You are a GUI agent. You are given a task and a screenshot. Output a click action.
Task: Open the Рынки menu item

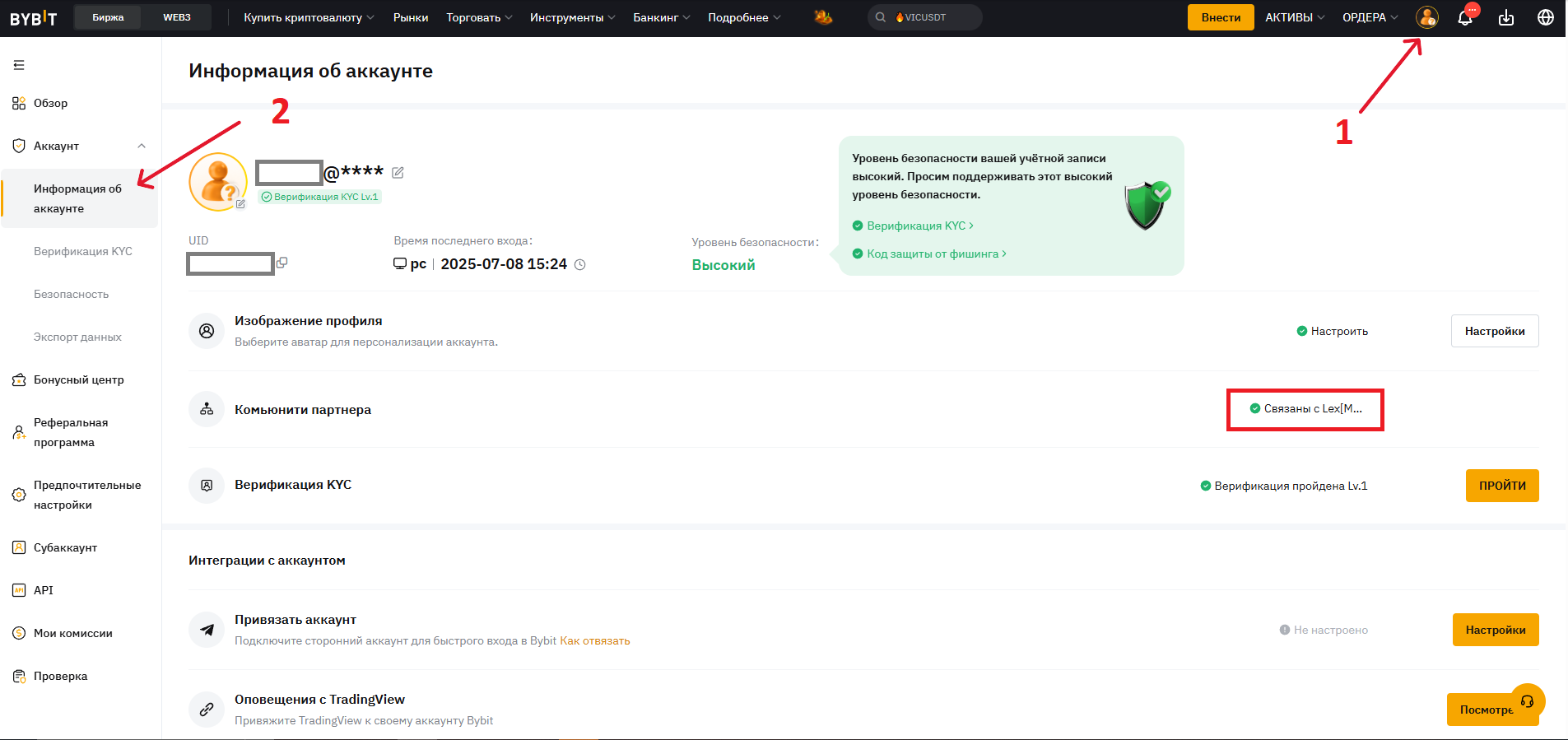coord(411,17)
